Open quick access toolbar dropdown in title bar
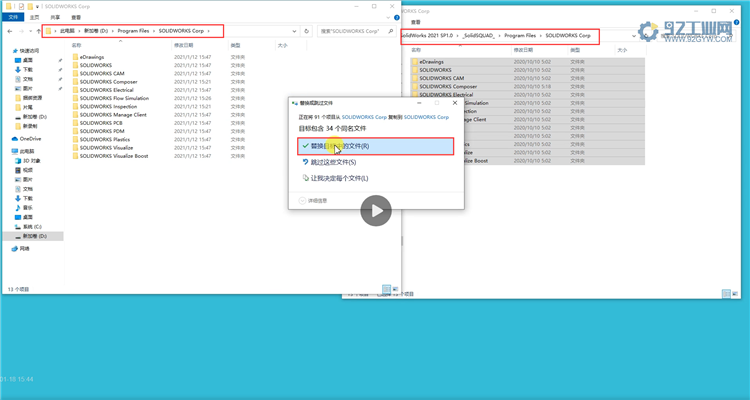The width and height of the screenshot is (750, 400). point(37,7)
